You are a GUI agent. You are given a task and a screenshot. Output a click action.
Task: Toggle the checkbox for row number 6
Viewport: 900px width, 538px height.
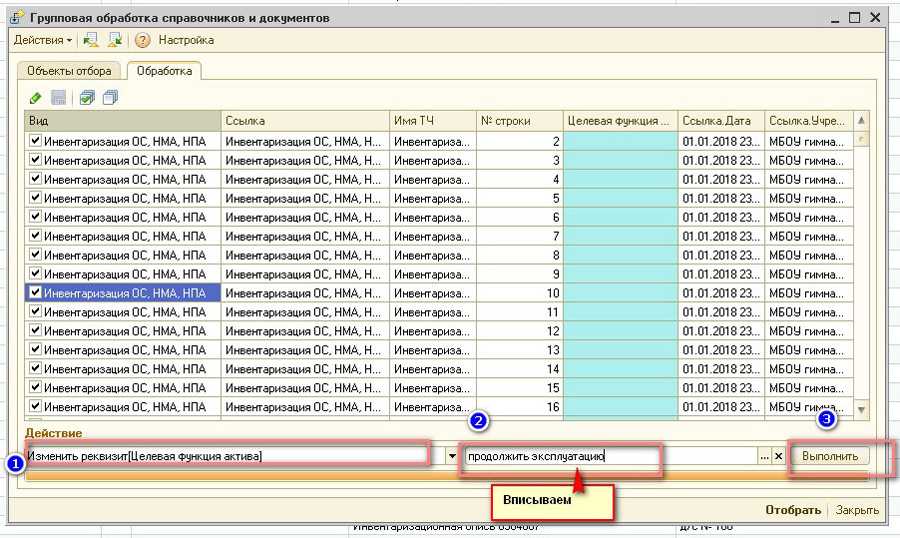tap(35, 216)
